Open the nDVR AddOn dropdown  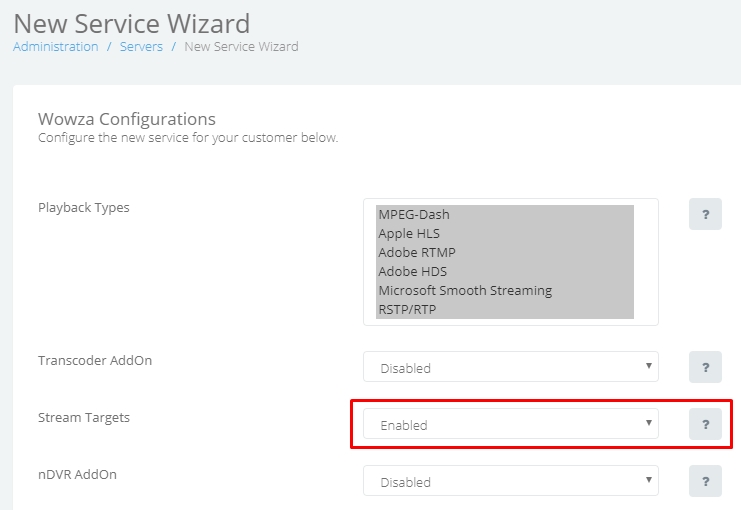[510, 480]
